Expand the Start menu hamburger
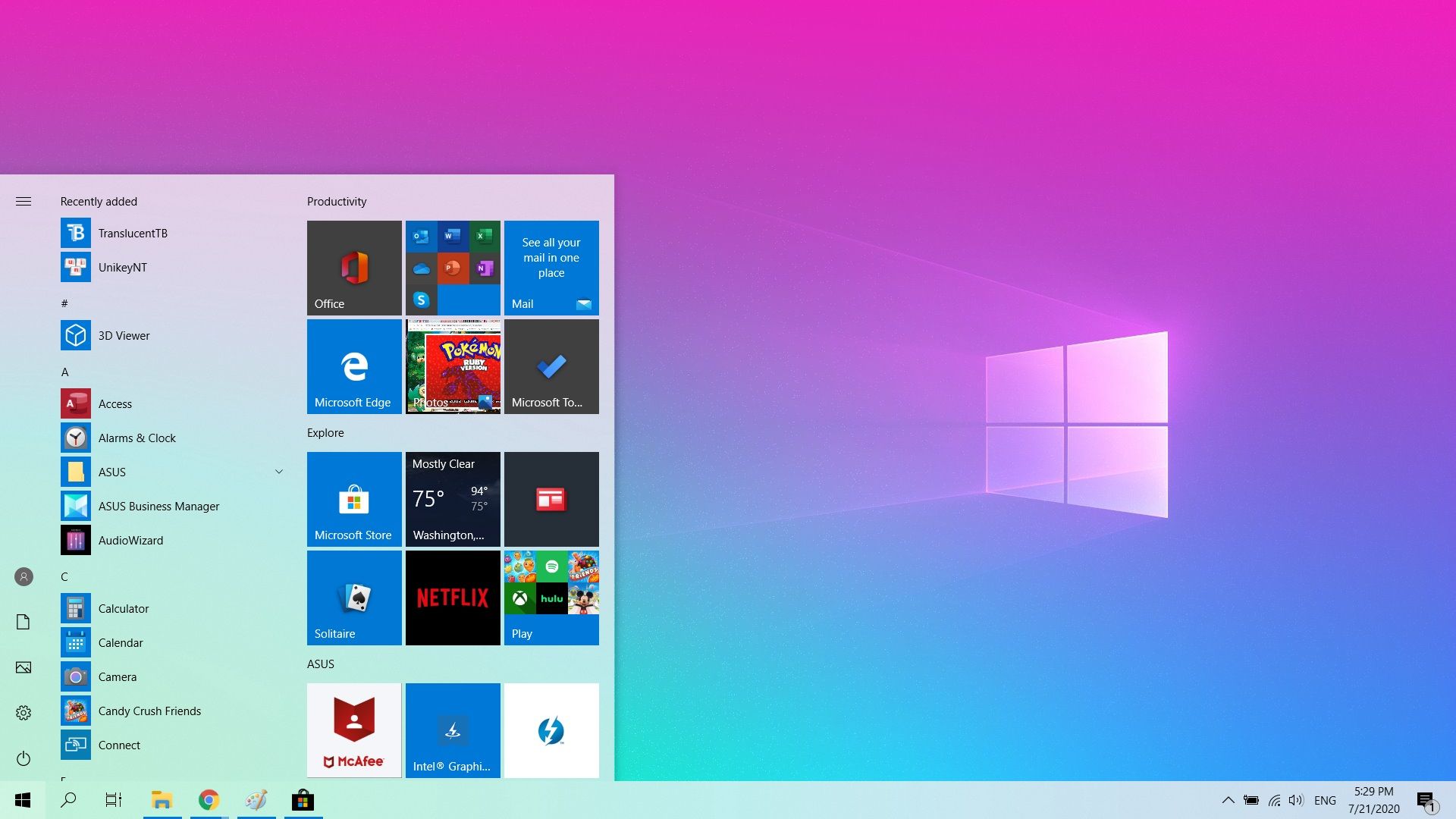 point(24,201)
